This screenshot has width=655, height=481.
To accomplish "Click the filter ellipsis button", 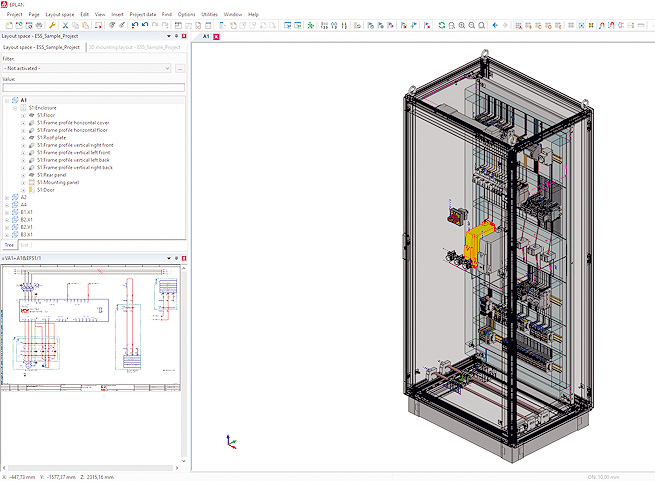I will pyautogui.click(x=180, y=68).
